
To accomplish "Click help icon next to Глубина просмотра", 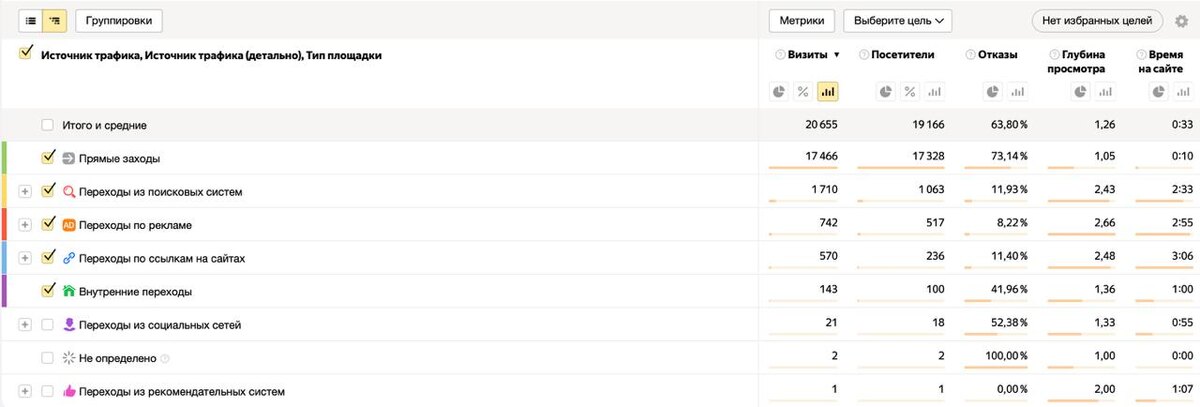I will (x=1055, y=55).
